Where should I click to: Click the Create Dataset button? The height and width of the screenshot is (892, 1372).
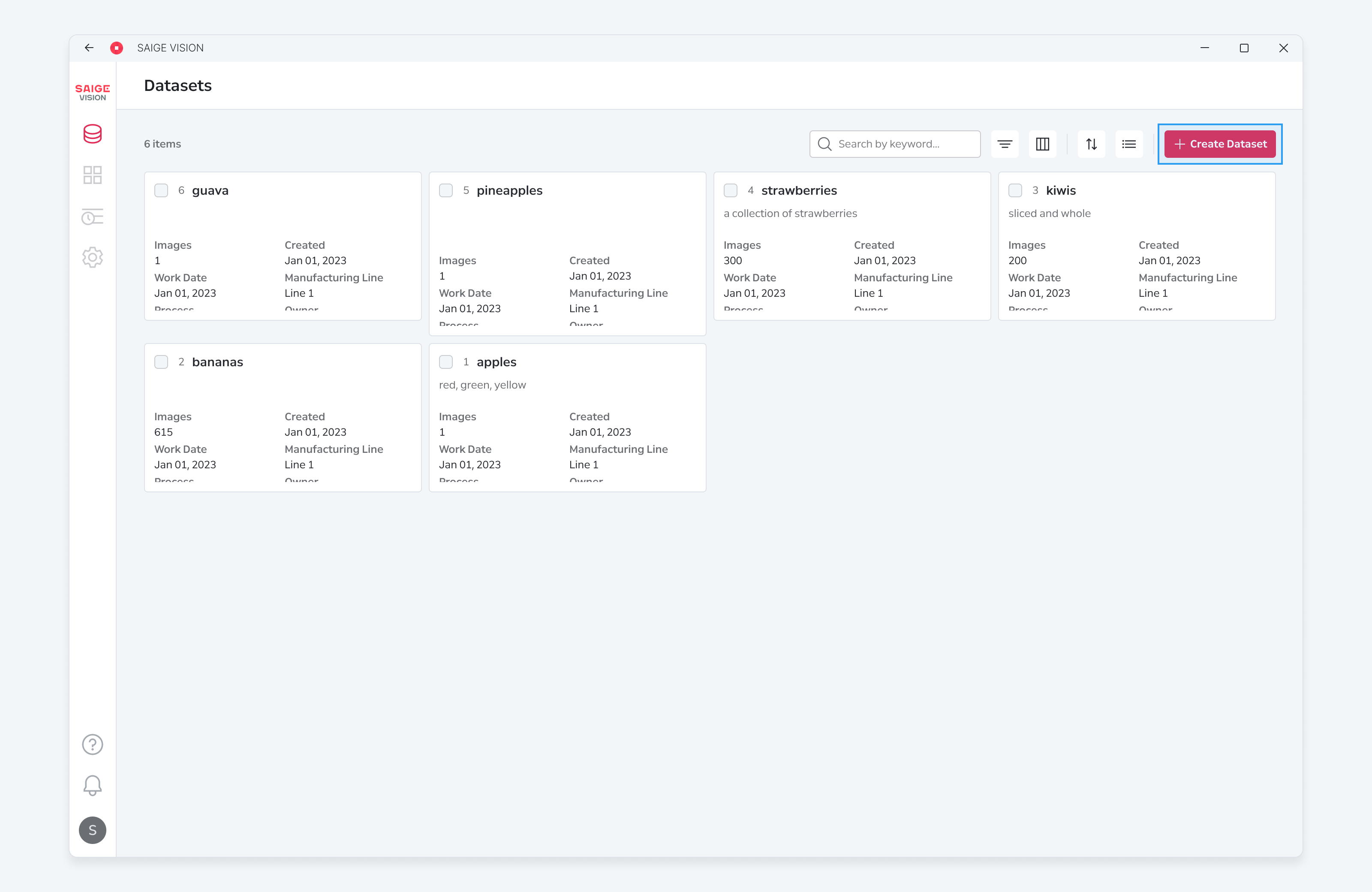point(1220,144)
